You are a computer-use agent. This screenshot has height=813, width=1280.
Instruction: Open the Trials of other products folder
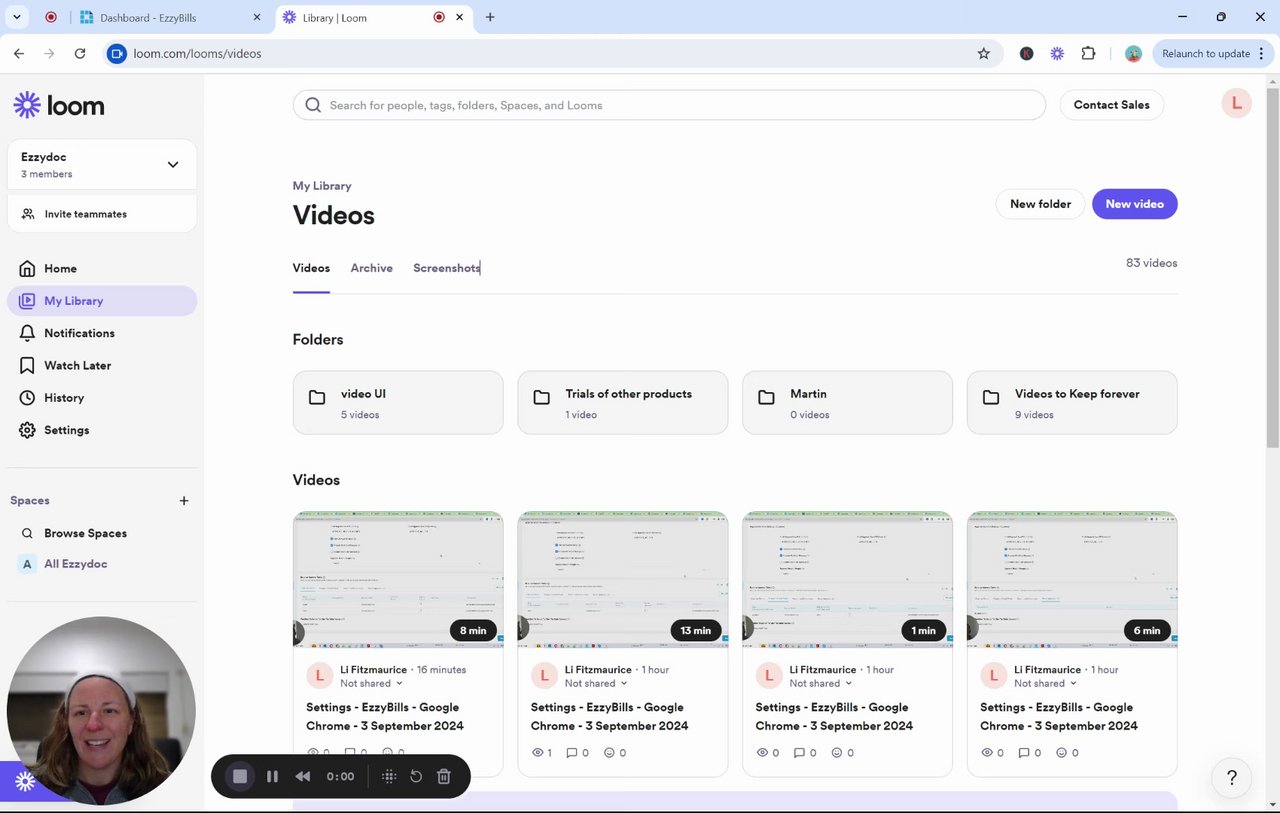click(x=622, y=403)
